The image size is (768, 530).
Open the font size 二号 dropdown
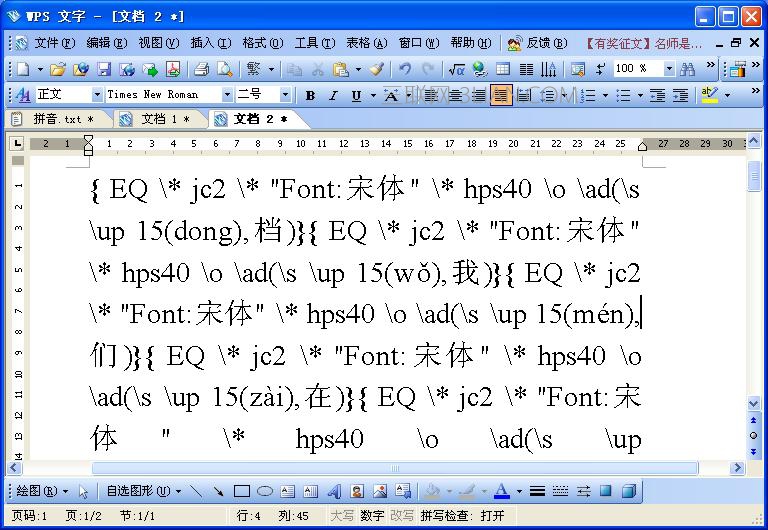coord(285,95)
